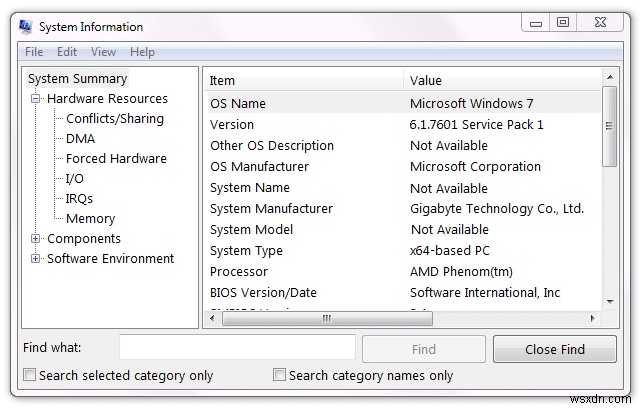Click the Item column header
This screenshot has width=643, height=409.
(x=303, y=80)
